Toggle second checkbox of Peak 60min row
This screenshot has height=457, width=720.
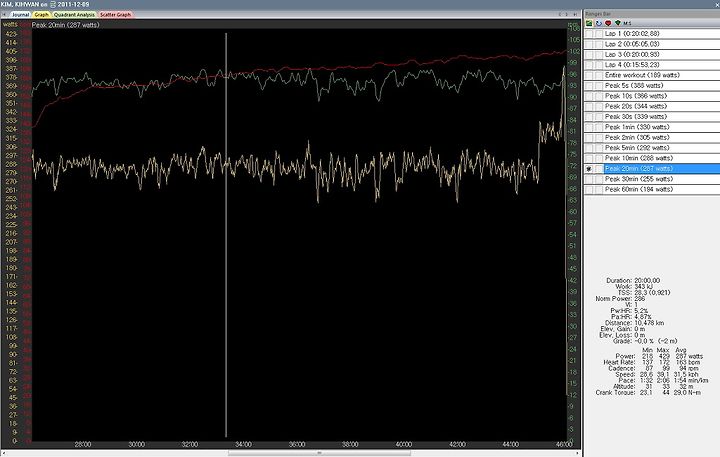[x=599, y=190]
